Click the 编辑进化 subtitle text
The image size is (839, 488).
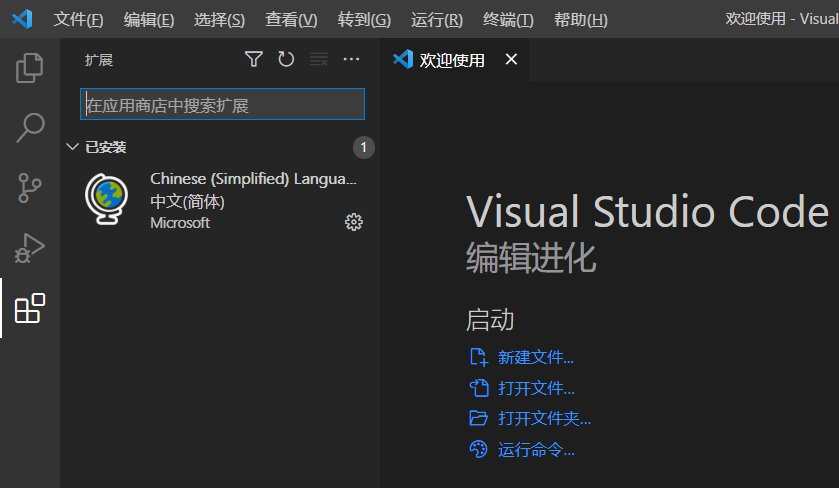[x=531, y=257]
